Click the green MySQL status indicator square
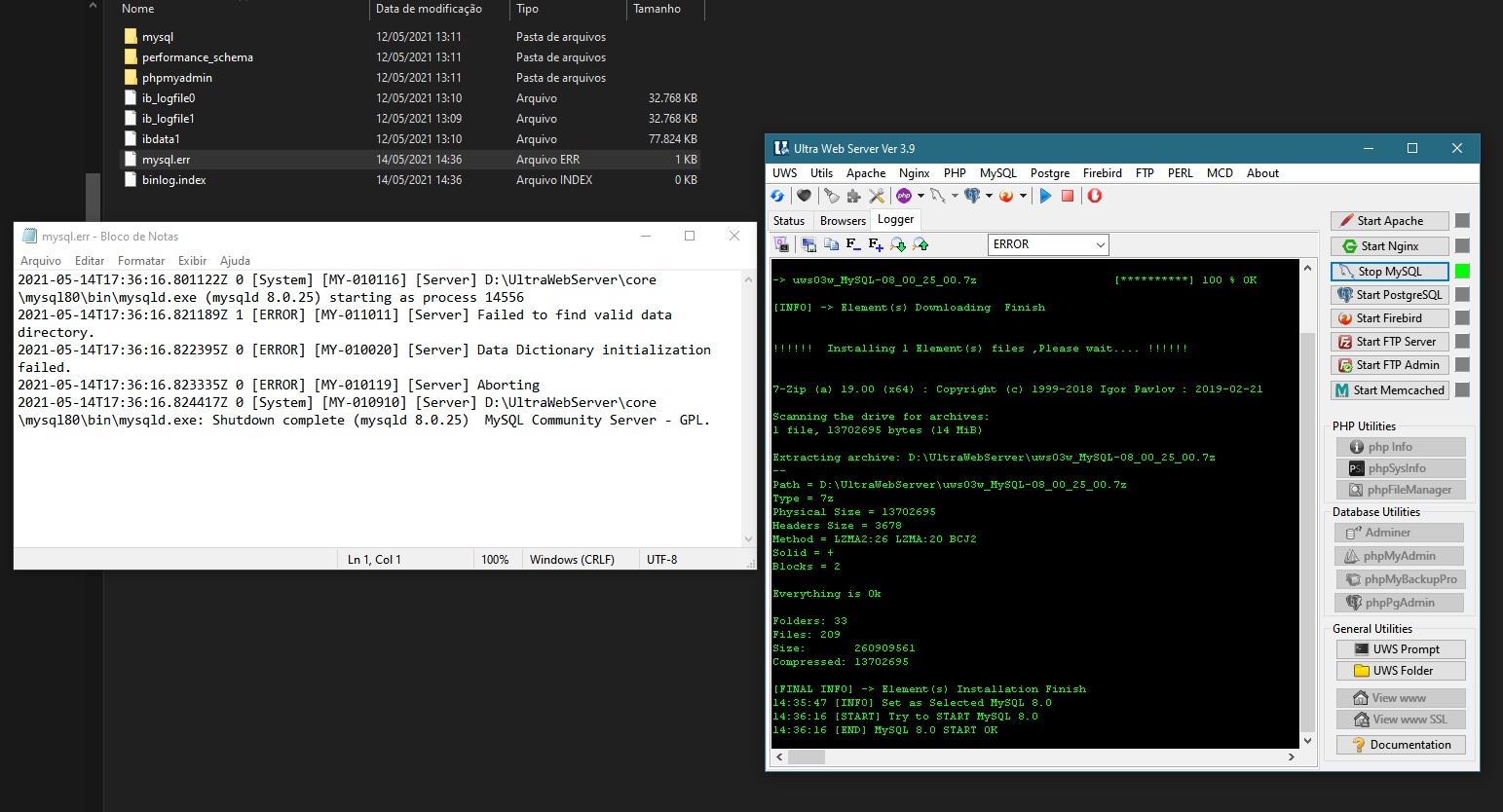Image resolution: width=1503 pixels, height=812 pixels. [x=1462, y=272]
